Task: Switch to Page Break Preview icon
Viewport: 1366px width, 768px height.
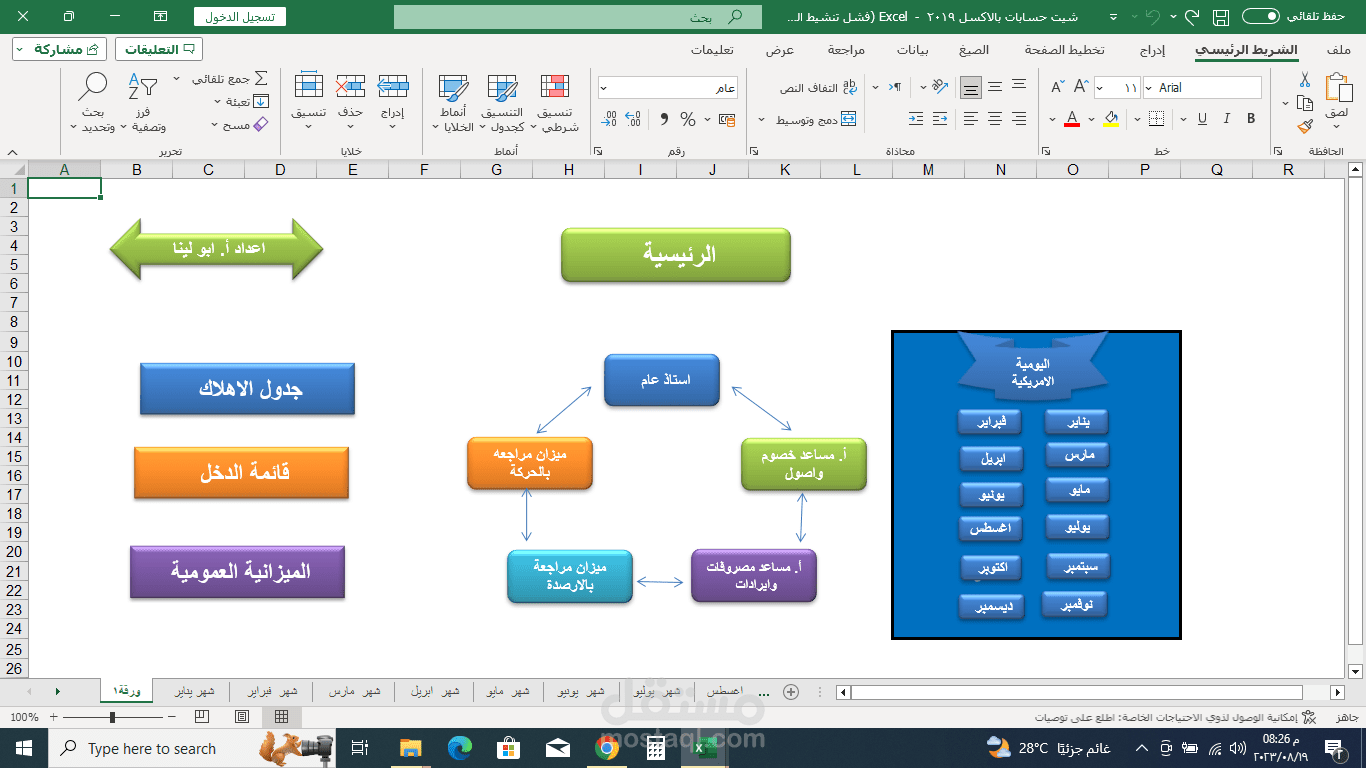Action: [202, 717]
